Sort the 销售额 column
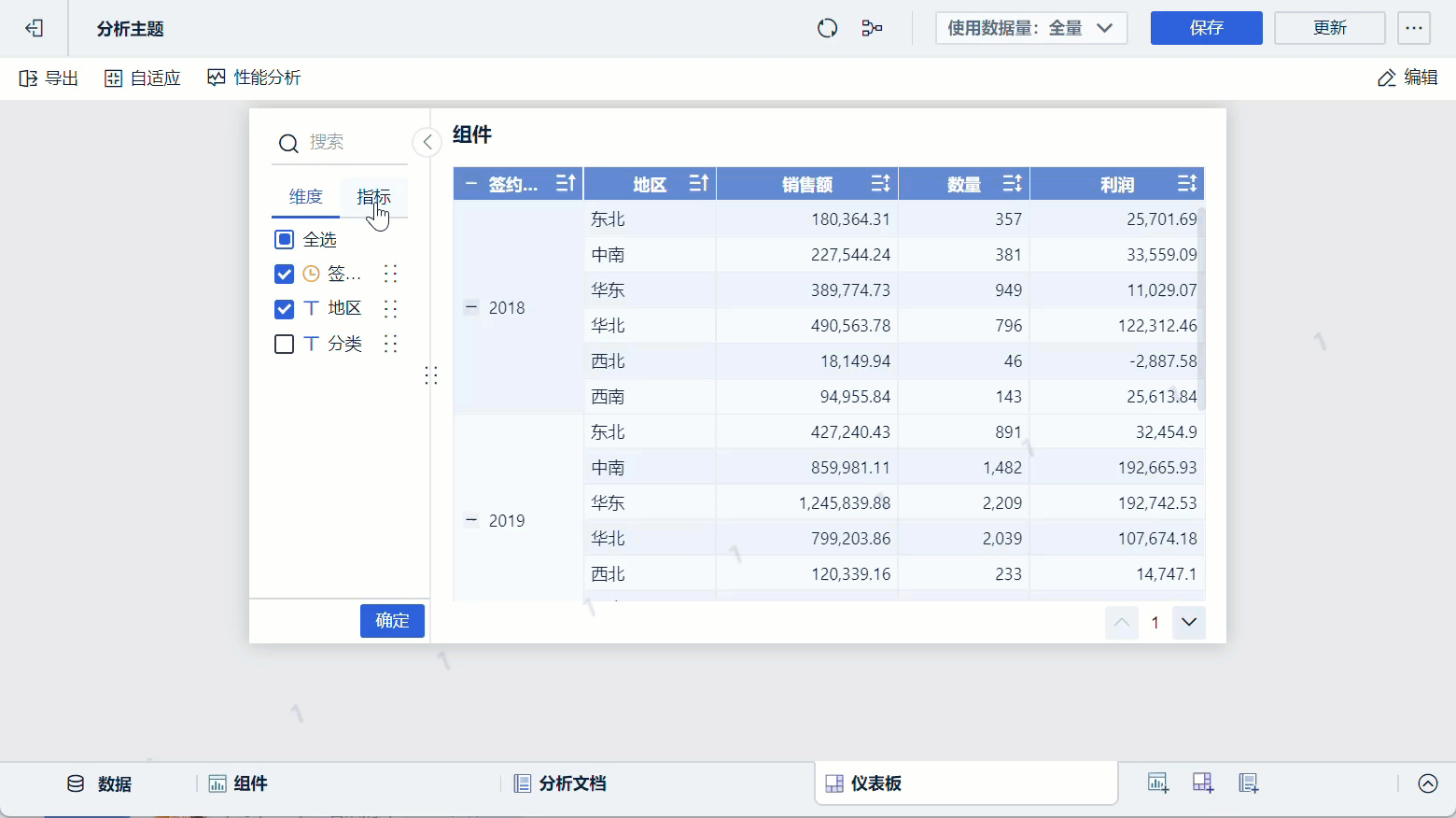 880,183
